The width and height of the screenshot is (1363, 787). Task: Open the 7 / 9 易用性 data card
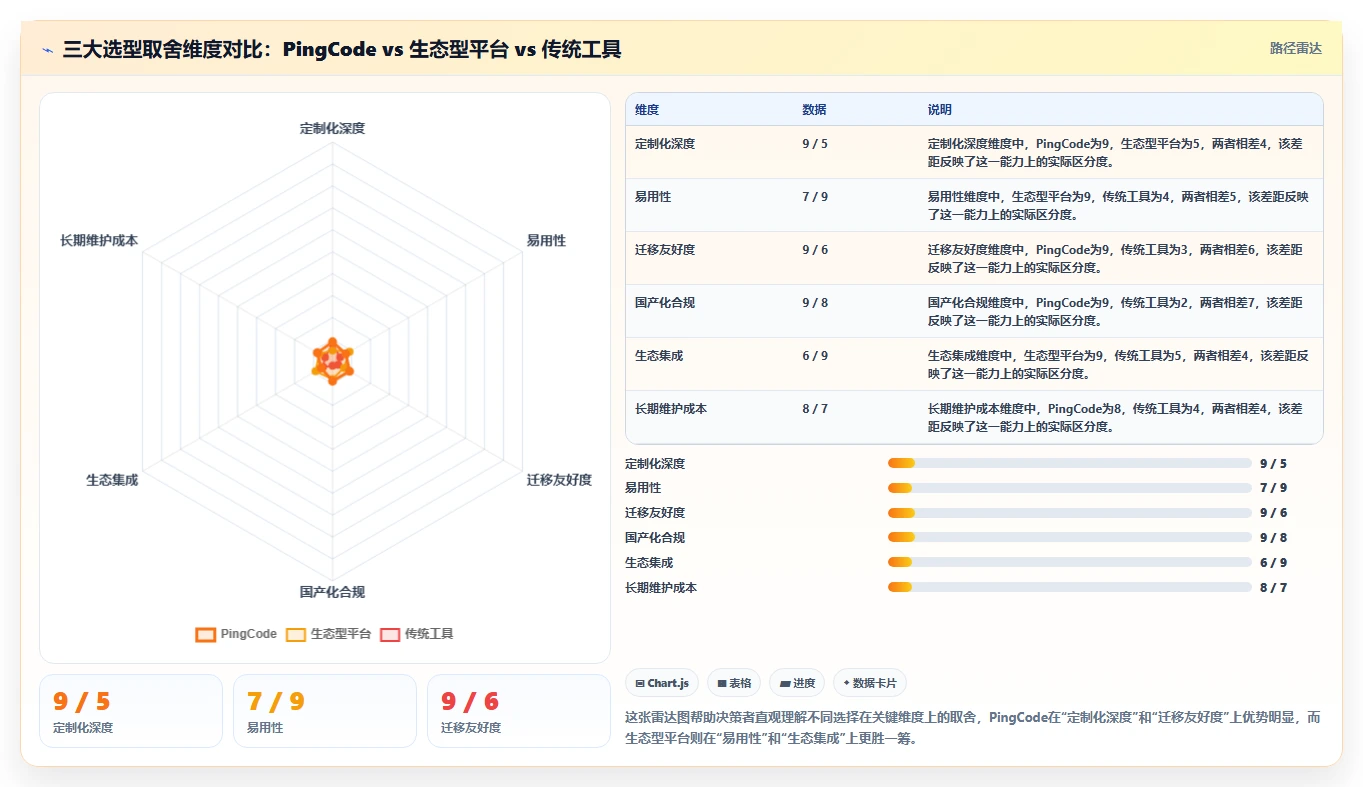[325, 711]
